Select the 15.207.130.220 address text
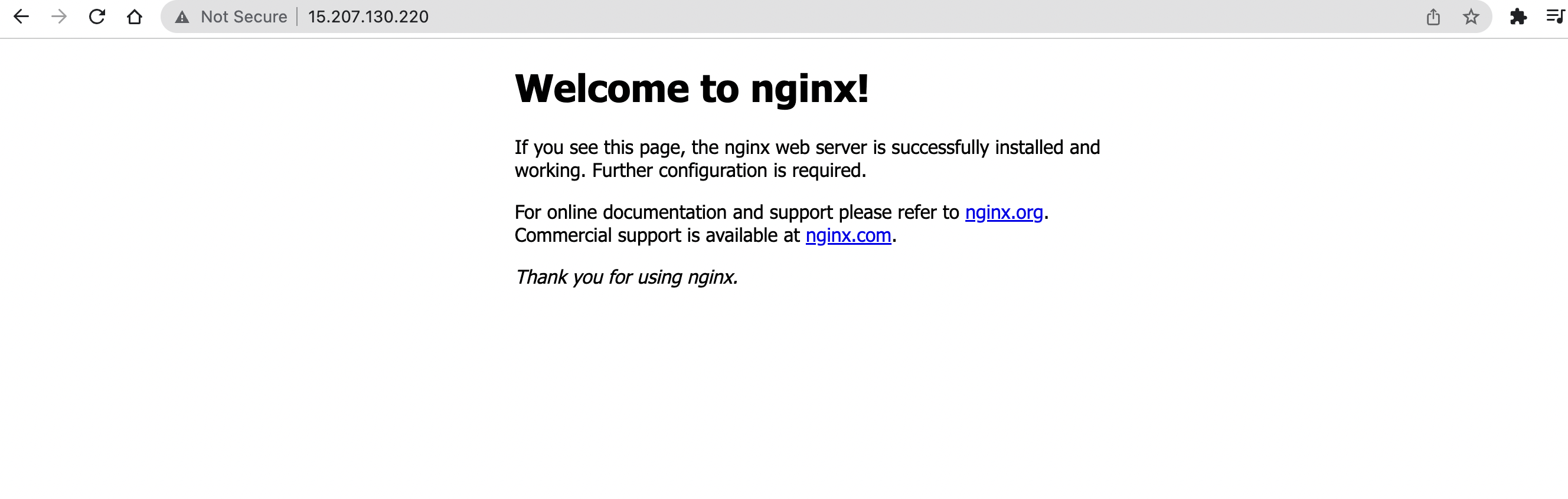Image resolution: width=1568 pixels, height=499 pixels. tap(368, 17)
